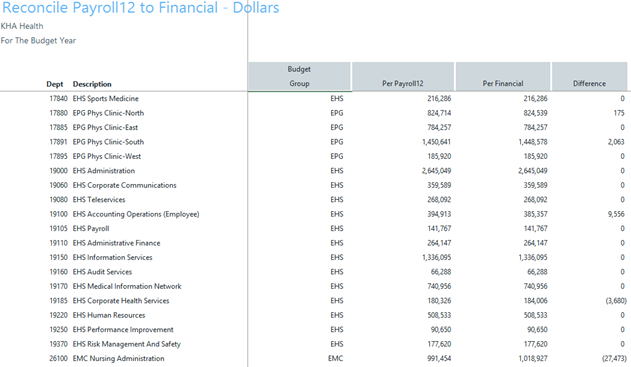This screenshot has width=631, height=367.
Task: Select the Dept header label
Action: 55,84
